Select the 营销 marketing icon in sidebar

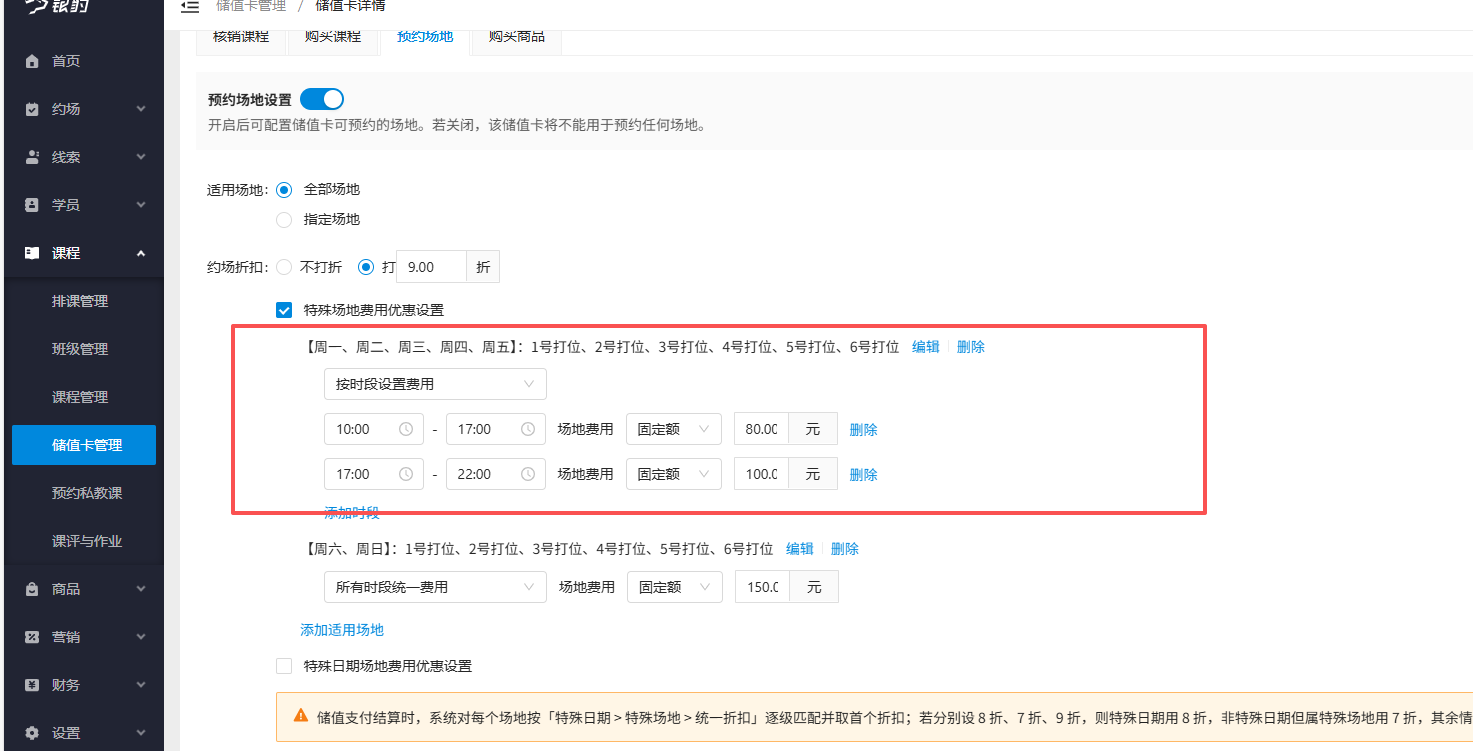click(34, 636)
